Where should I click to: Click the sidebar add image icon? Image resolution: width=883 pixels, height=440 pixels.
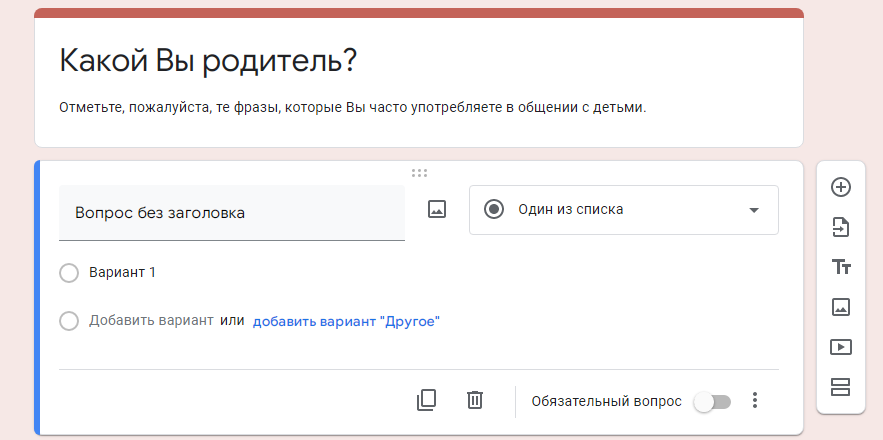[841, 307]
